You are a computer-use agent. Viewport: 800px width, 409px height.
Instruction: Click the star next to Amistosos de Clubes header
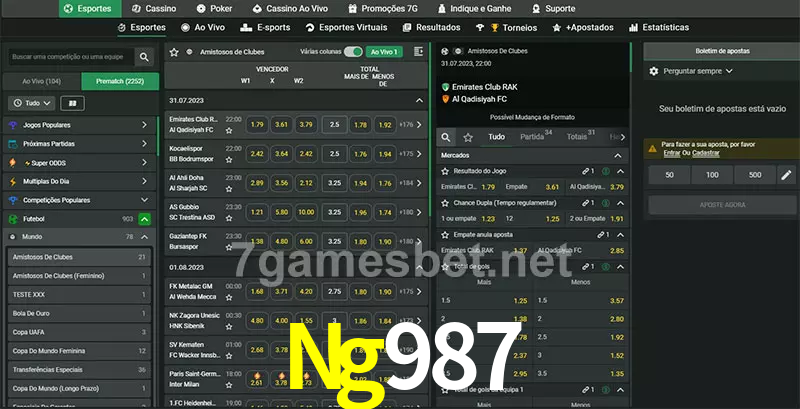point(174,51)
